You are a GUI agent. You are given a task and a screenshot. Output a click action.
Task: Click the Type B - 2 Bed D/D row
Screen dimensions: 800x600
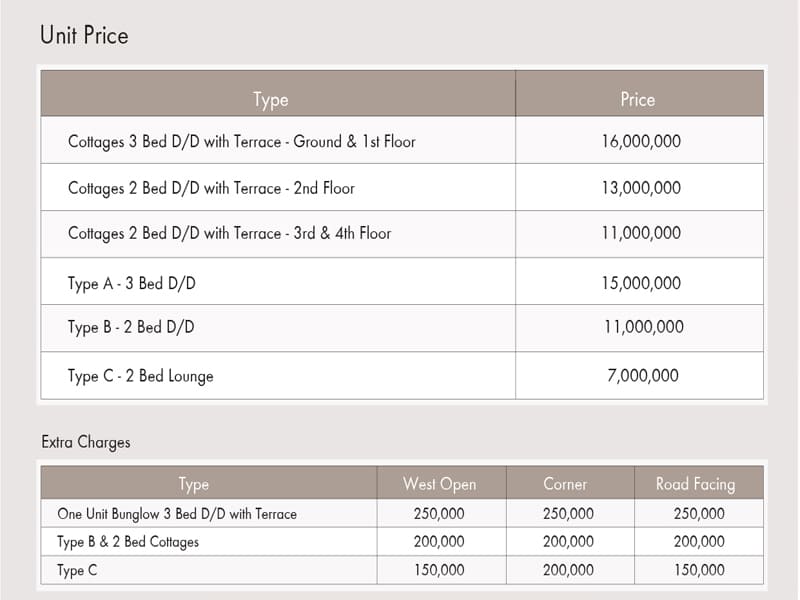(x=131, y=327)
